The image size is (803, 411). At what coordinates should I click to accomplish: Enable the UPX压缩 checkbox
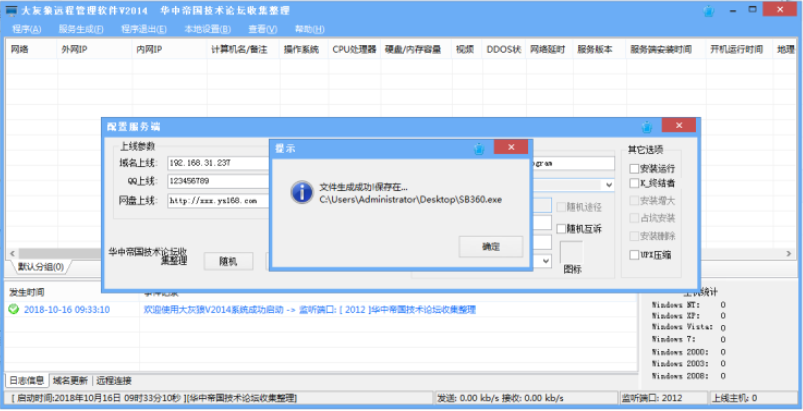pos(635,254)
